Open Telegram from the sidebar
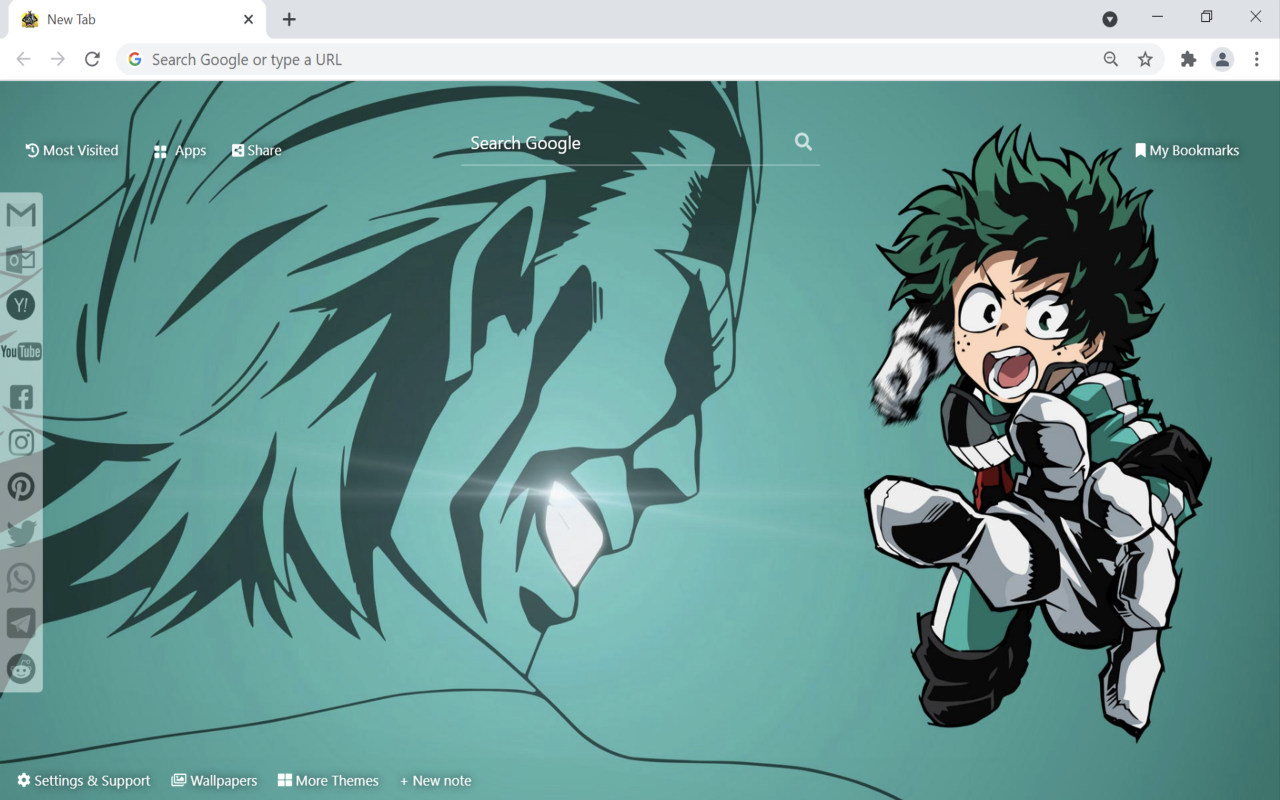The width and height of the screenshot is (1280, 800). (21, 623)
